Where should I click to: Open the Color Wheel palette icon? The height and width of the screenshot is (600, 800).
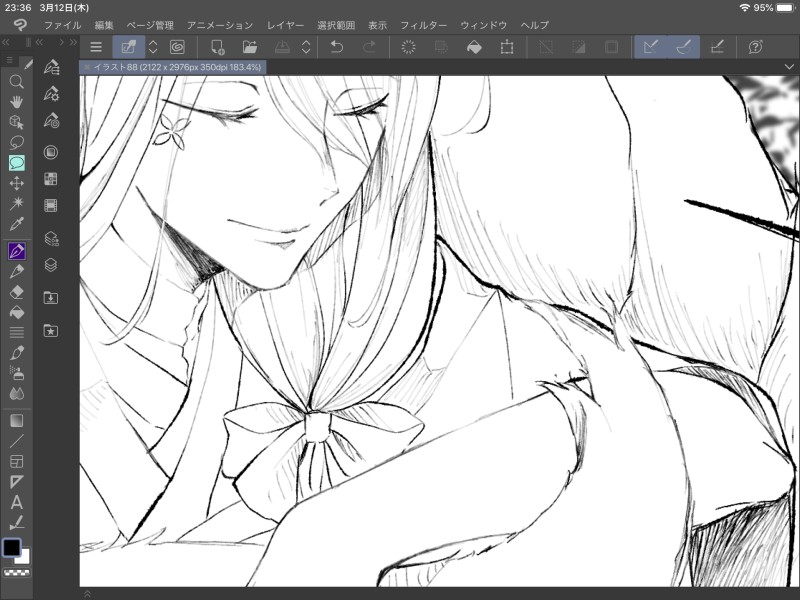coord(51,152)
